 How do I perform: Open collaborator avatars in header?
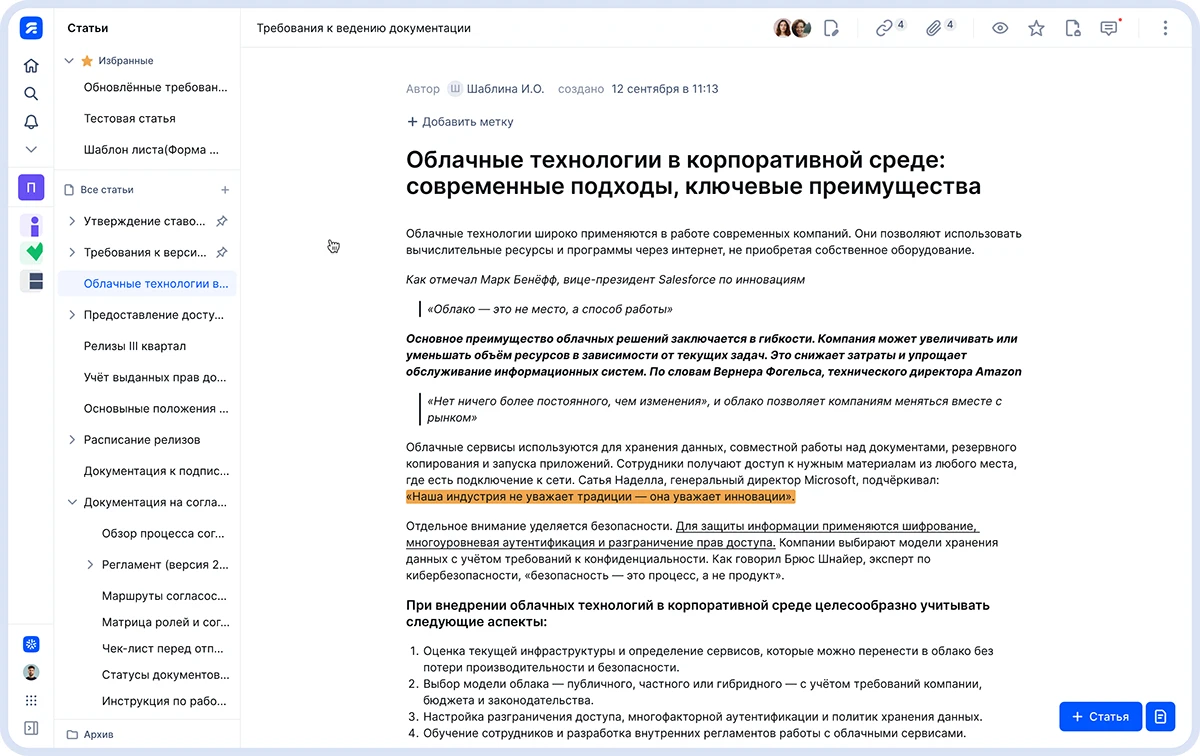click(792, 28)
